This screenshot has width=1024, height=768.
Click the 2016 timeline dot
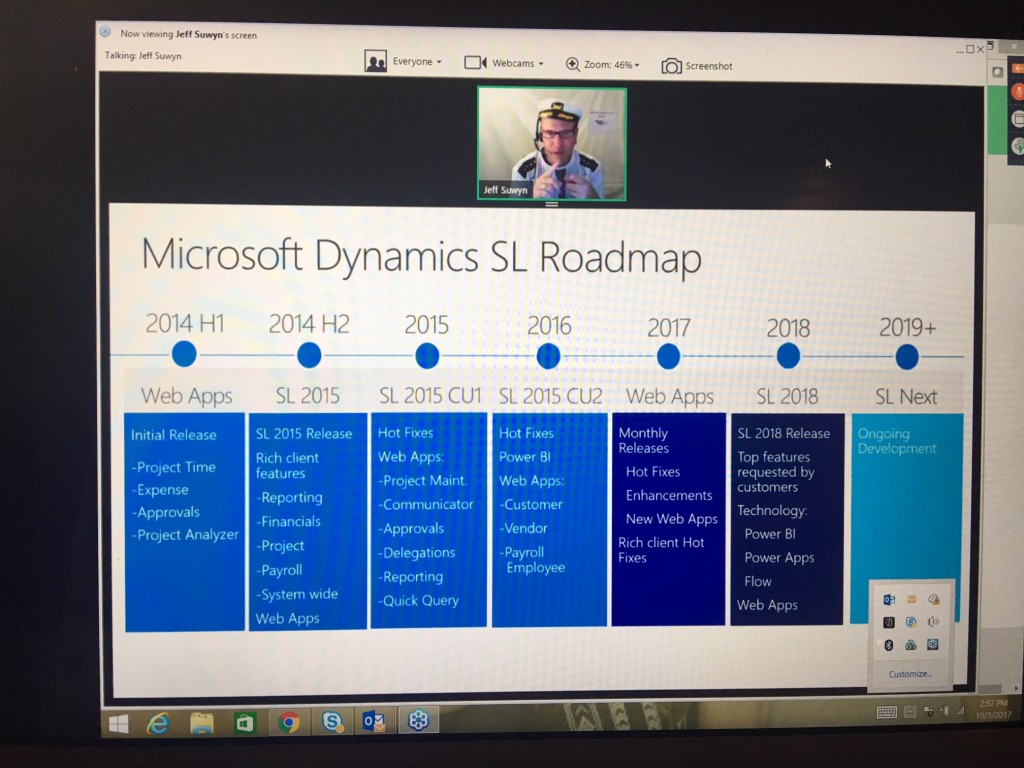(x=548, y=356)
